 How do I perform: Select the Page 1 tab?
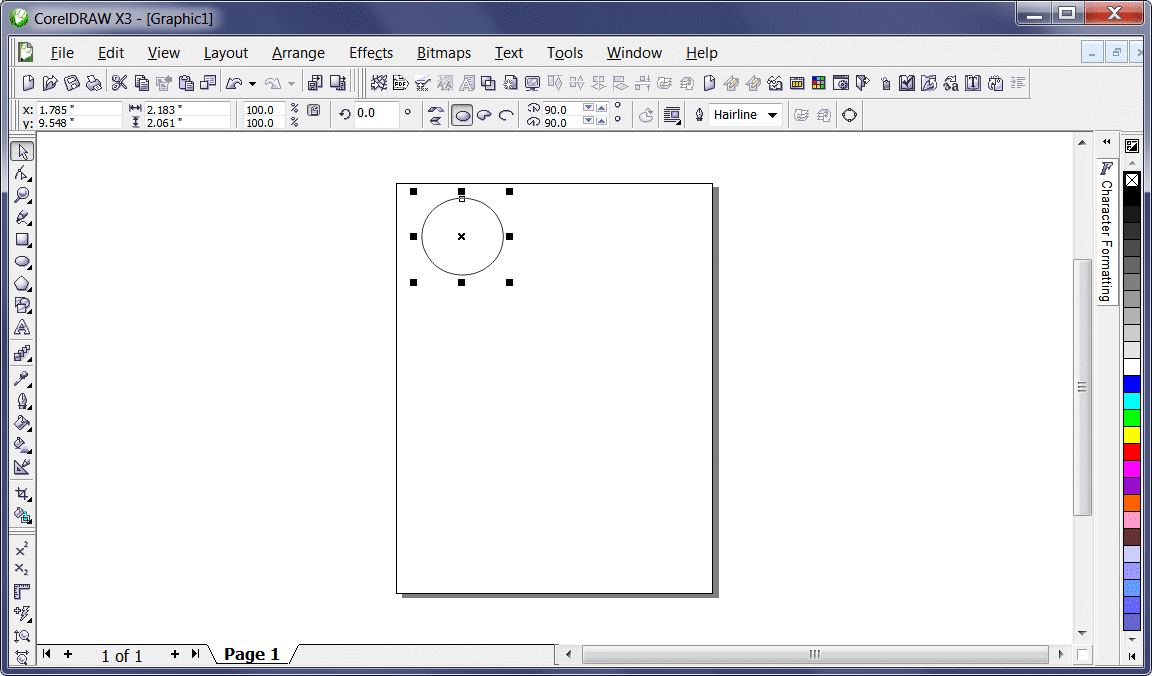252,654
